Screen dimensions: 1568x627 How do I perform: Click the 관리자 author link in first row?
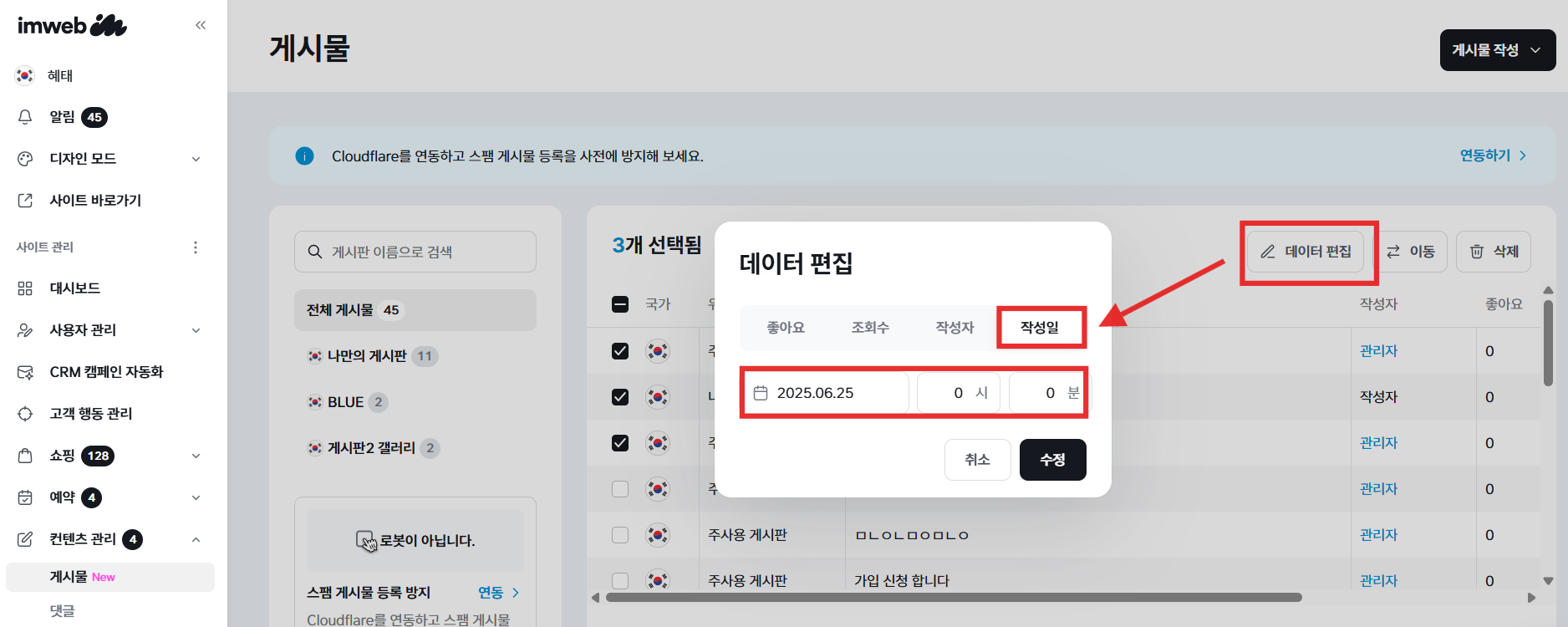pyautogui.click(x=1378, y=351)
